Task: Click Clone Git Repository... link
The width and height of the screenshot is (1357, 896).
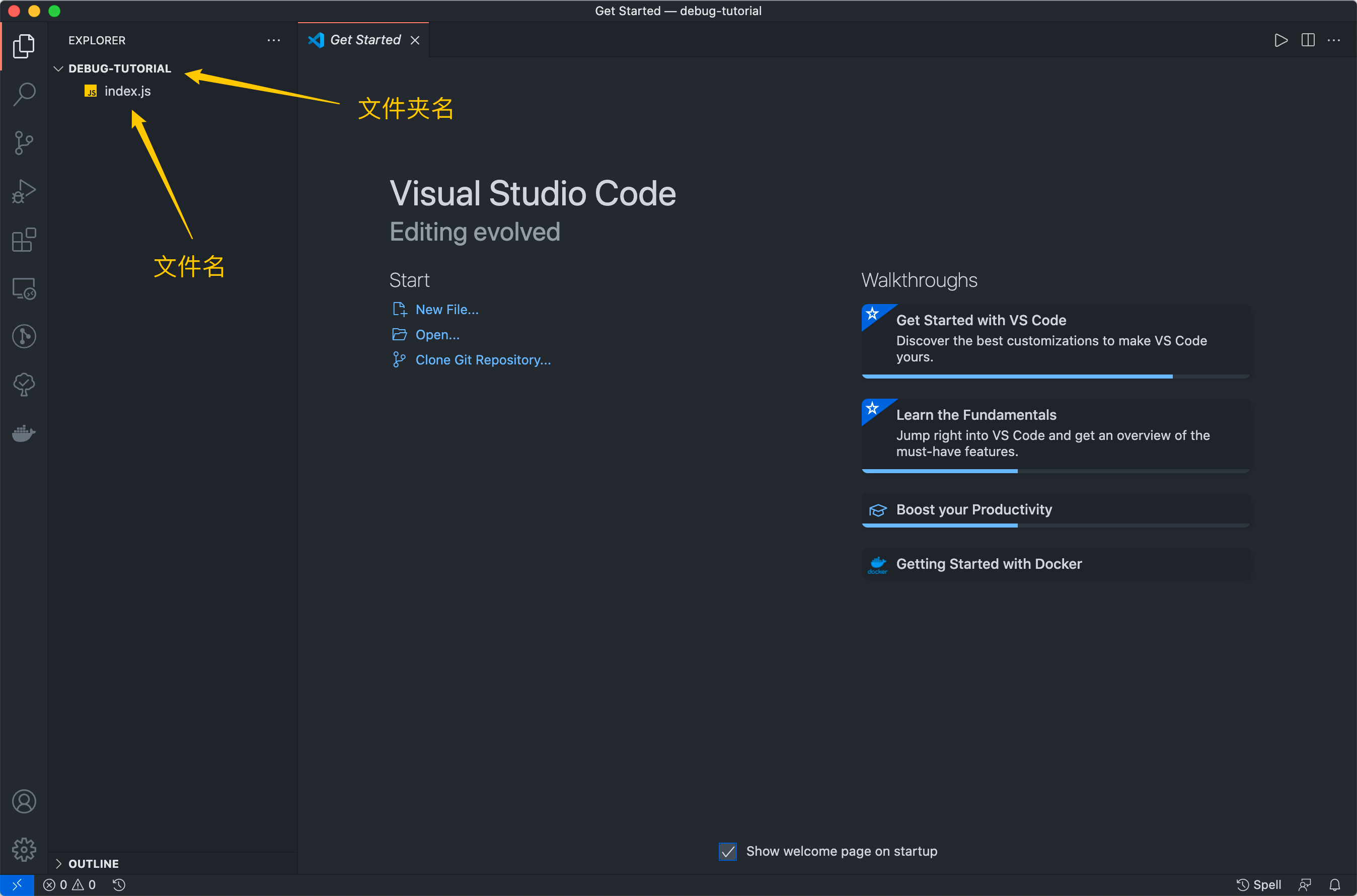Action: pos(483,359)
